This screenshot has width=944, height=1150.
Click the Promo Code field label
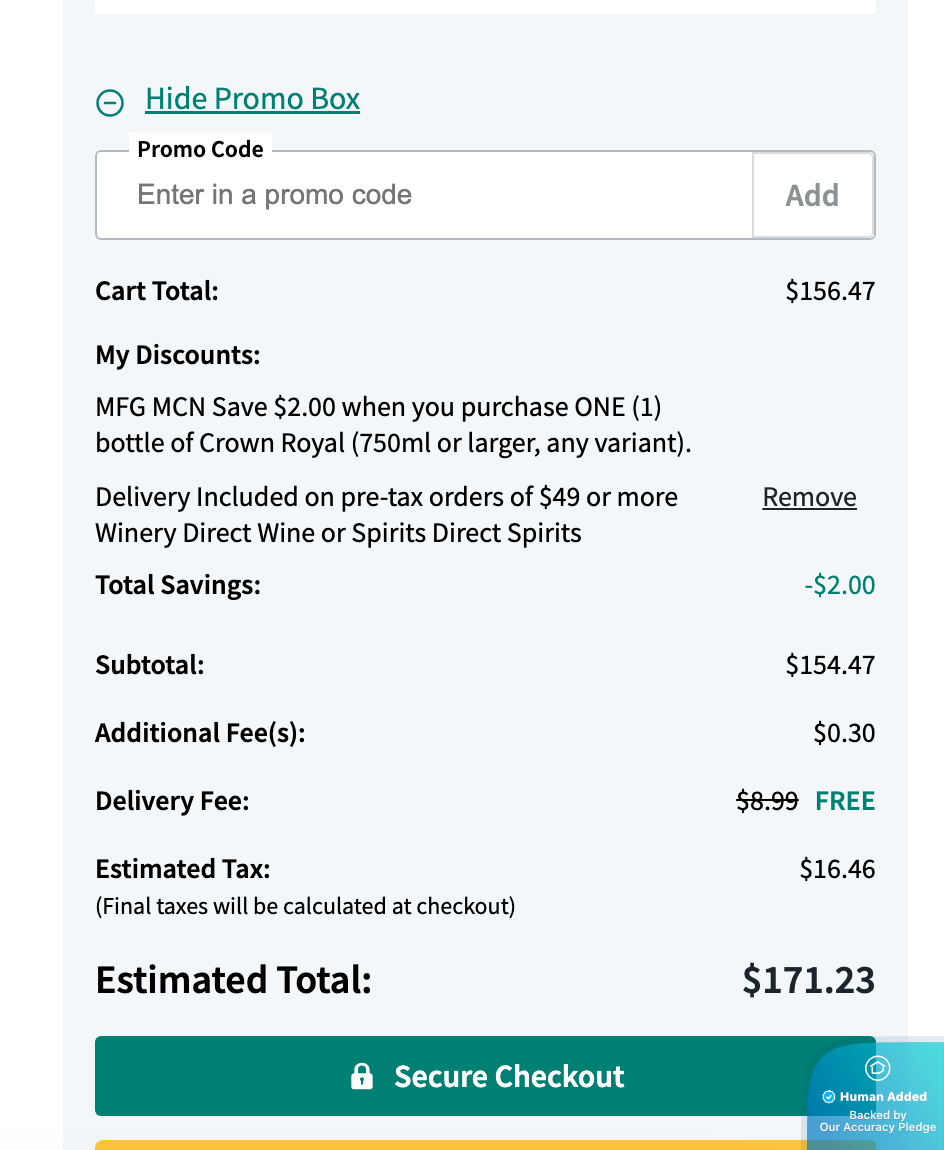click(x=200, y=149)
